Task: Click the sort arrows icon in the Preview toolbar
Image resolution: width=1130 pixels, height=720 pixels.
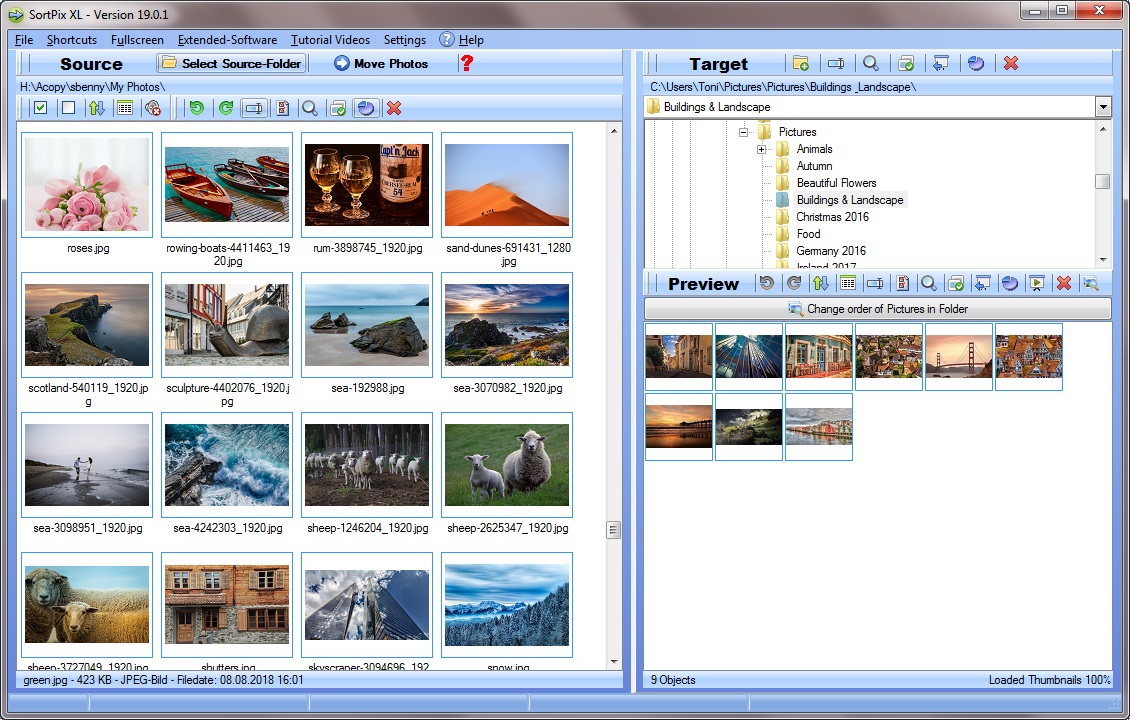Action: [x=822, y=283]
